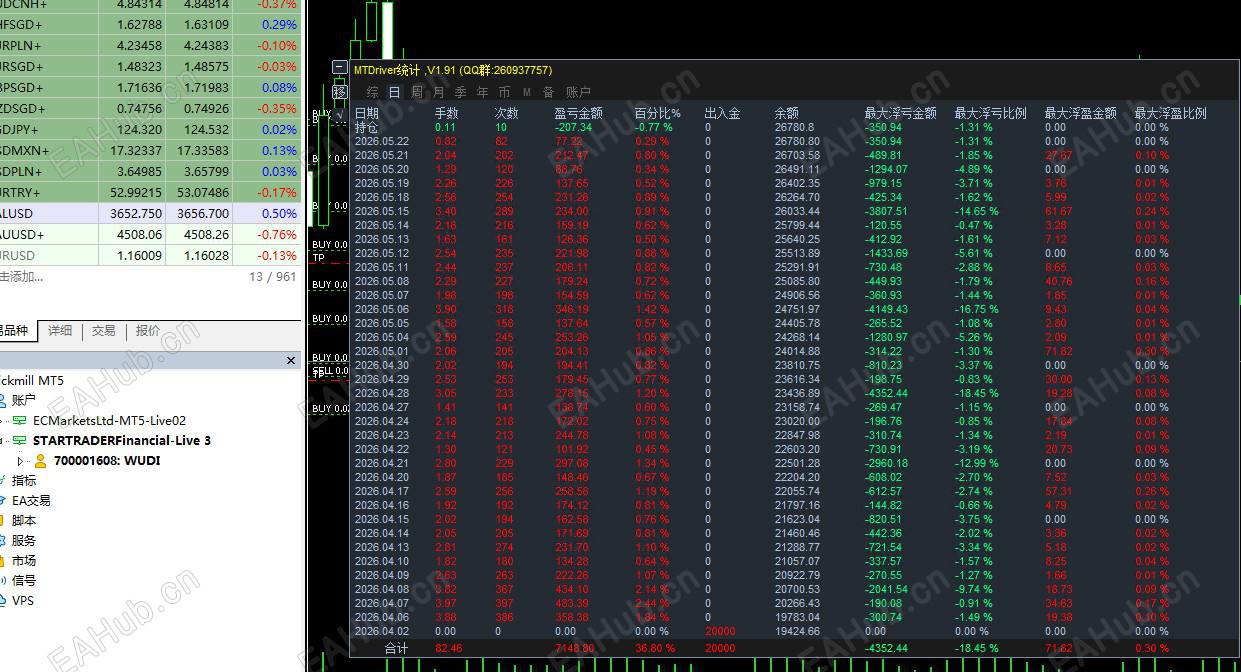Select the 脚本 scripts node
The height and width of the screenshot is (672, 1241).
(24, 521)
